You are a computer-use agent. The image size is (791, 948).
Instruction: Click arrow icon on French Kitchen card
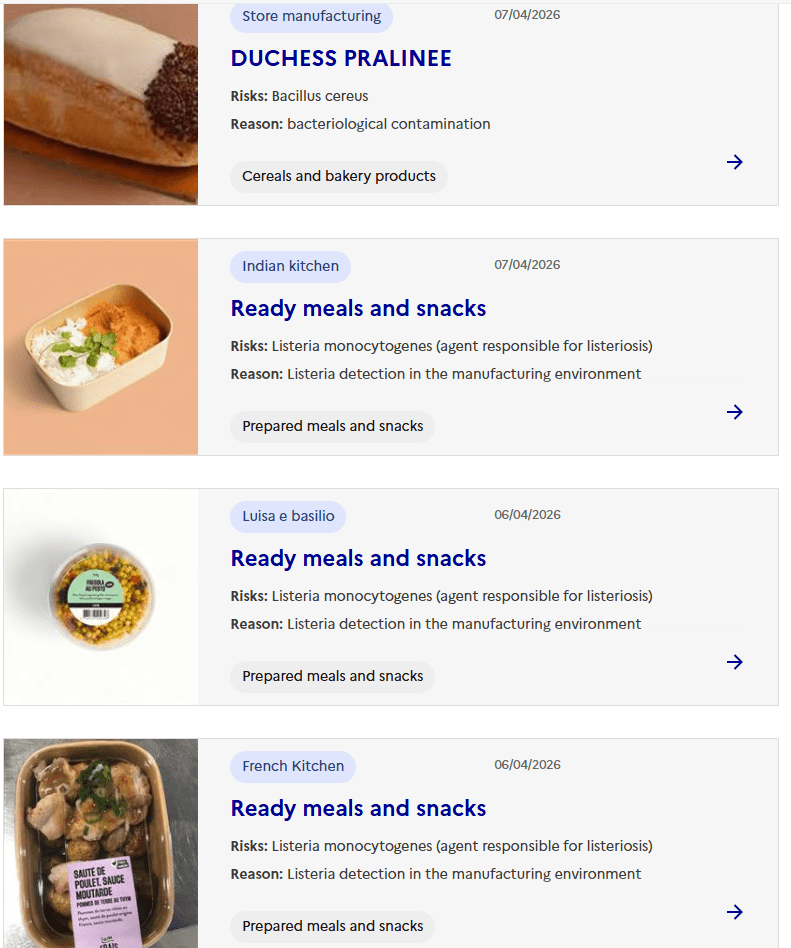pos(735,912)
